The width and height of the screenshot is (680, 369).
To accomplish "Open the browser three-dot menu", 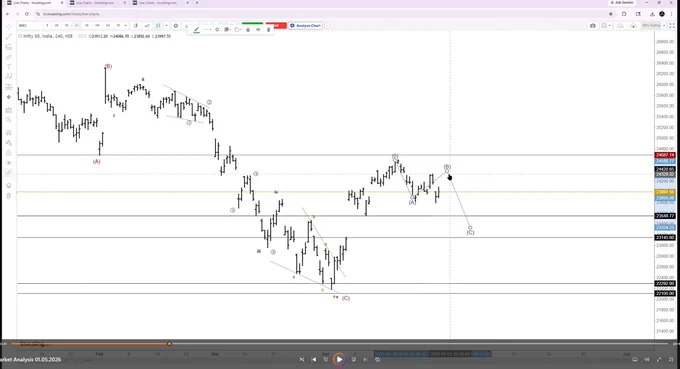I will point(671,14).
